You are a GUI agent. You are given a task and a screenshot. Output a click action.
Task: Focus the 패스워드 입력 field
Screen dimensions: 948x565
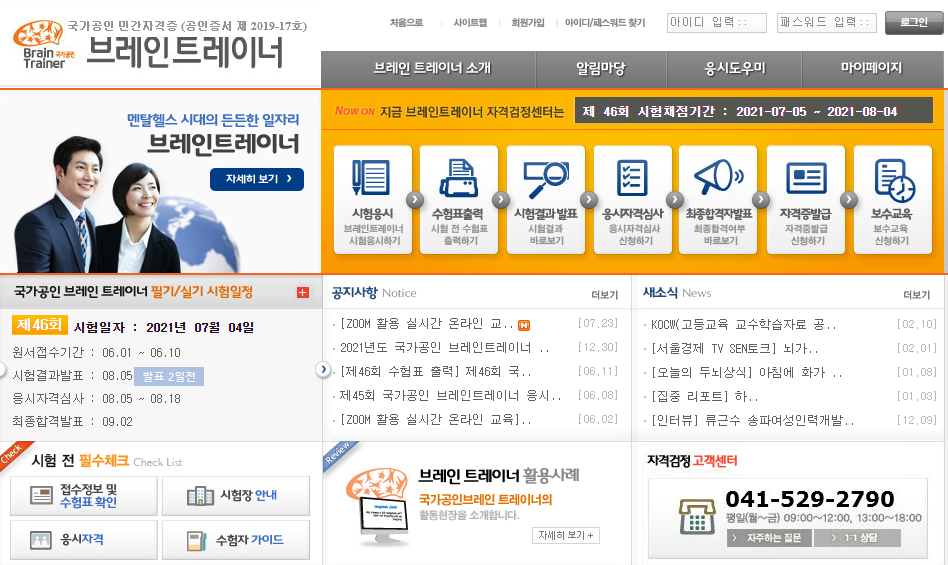pyautogui.click(x=826, y=22)
